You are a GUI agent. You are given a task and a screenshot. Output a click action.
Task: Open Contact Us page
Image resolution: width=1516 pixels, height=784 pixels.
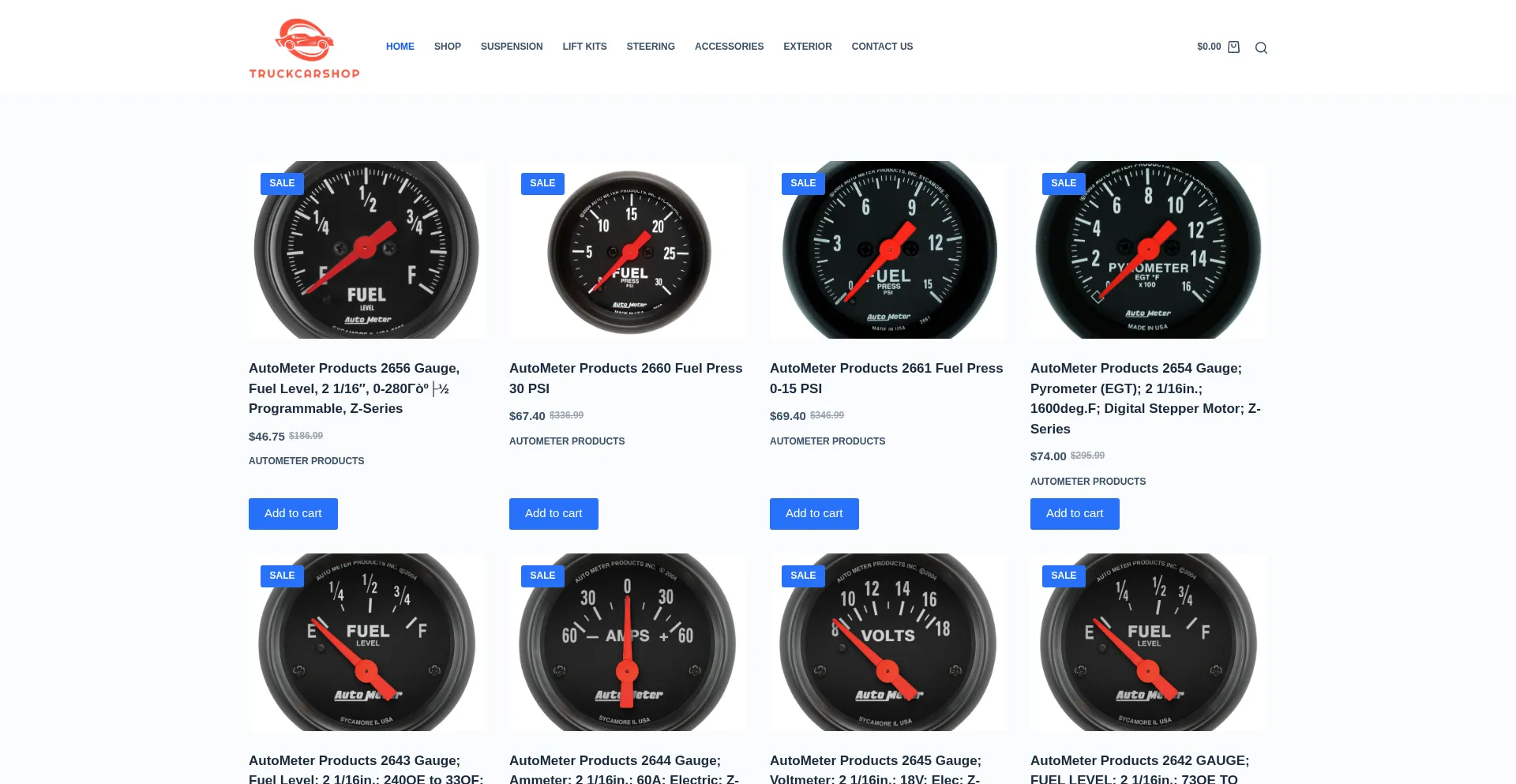[882, 47]
